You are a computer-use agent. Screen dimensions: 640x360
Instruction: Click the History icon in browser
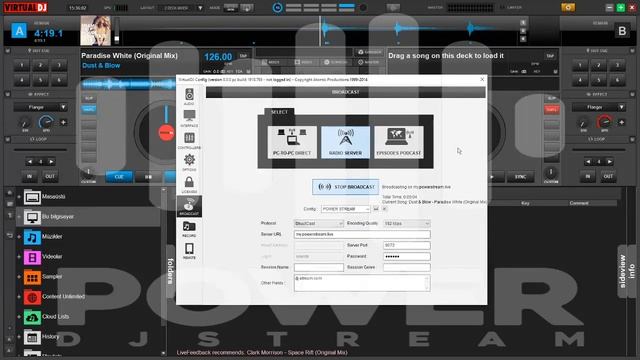pos(32,337)
